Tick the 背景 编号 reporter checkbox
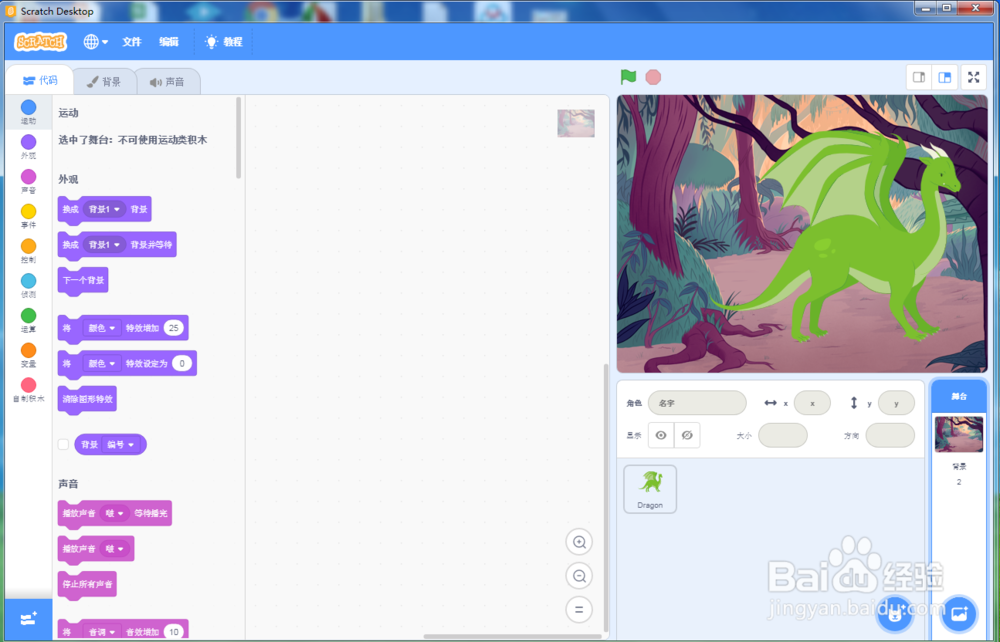The width and height of the screenshot is (1000, 642). click(63, 444)
